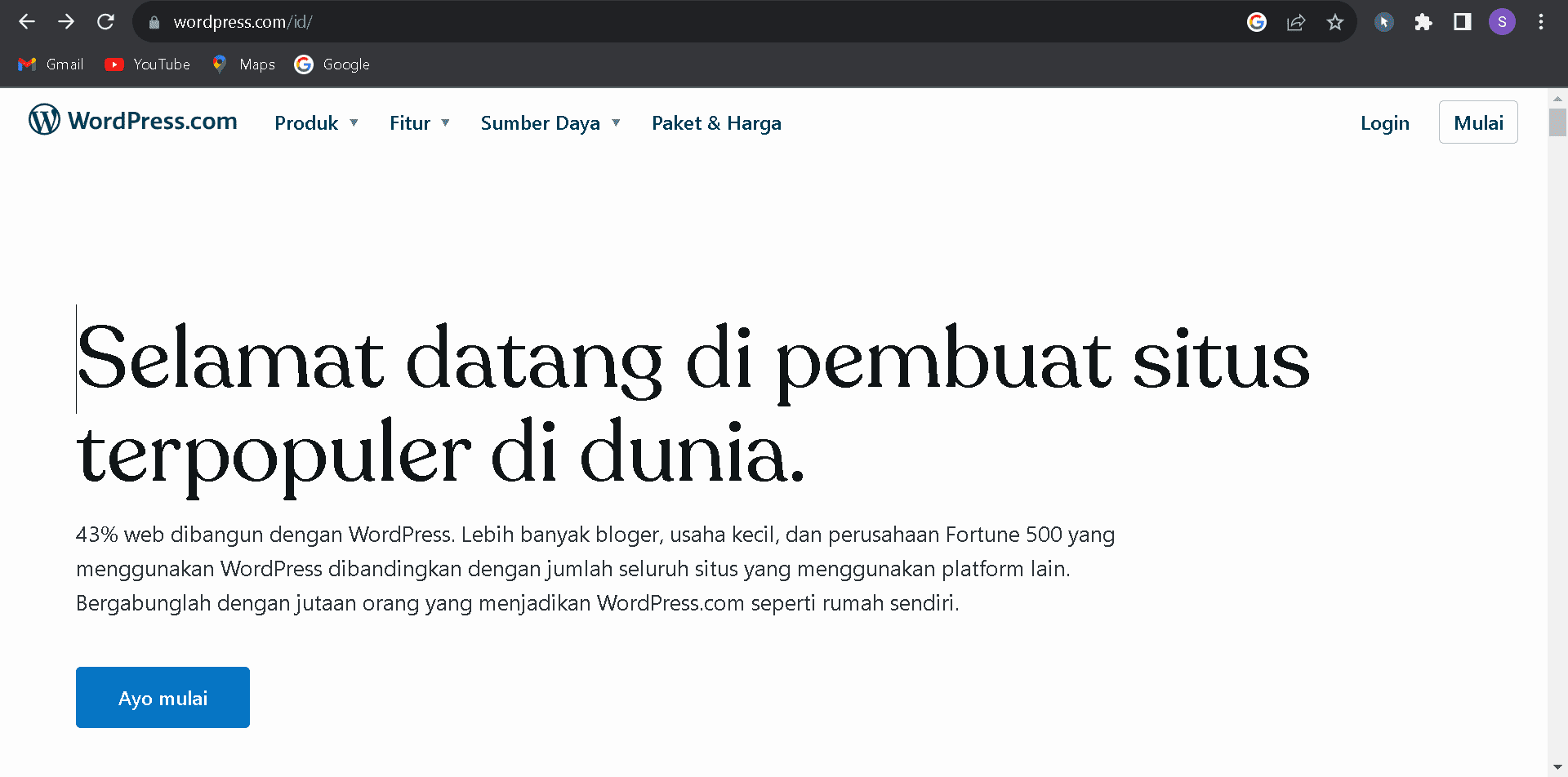The height and width of the screenshot is (777, 1568).
Task: Open Maps bookmark
Action: tap(243, 64)
